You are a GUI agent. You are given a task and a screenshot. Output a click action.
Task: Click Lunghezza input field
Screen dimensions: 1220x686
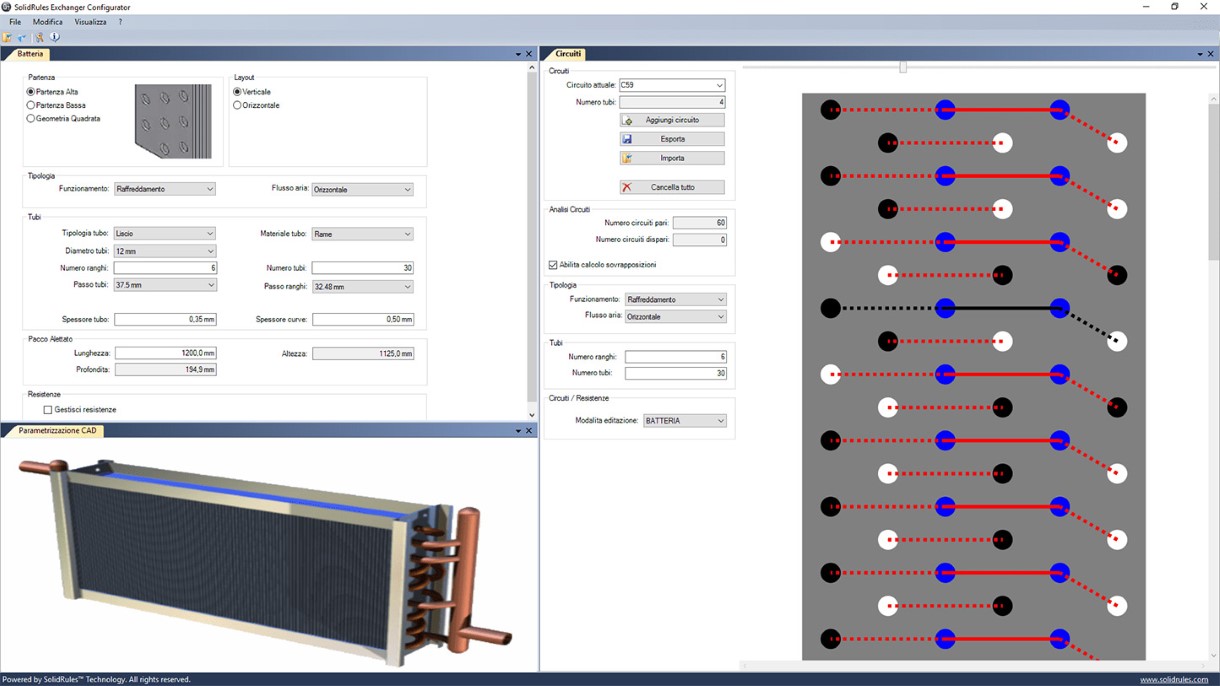click(165, 353)
